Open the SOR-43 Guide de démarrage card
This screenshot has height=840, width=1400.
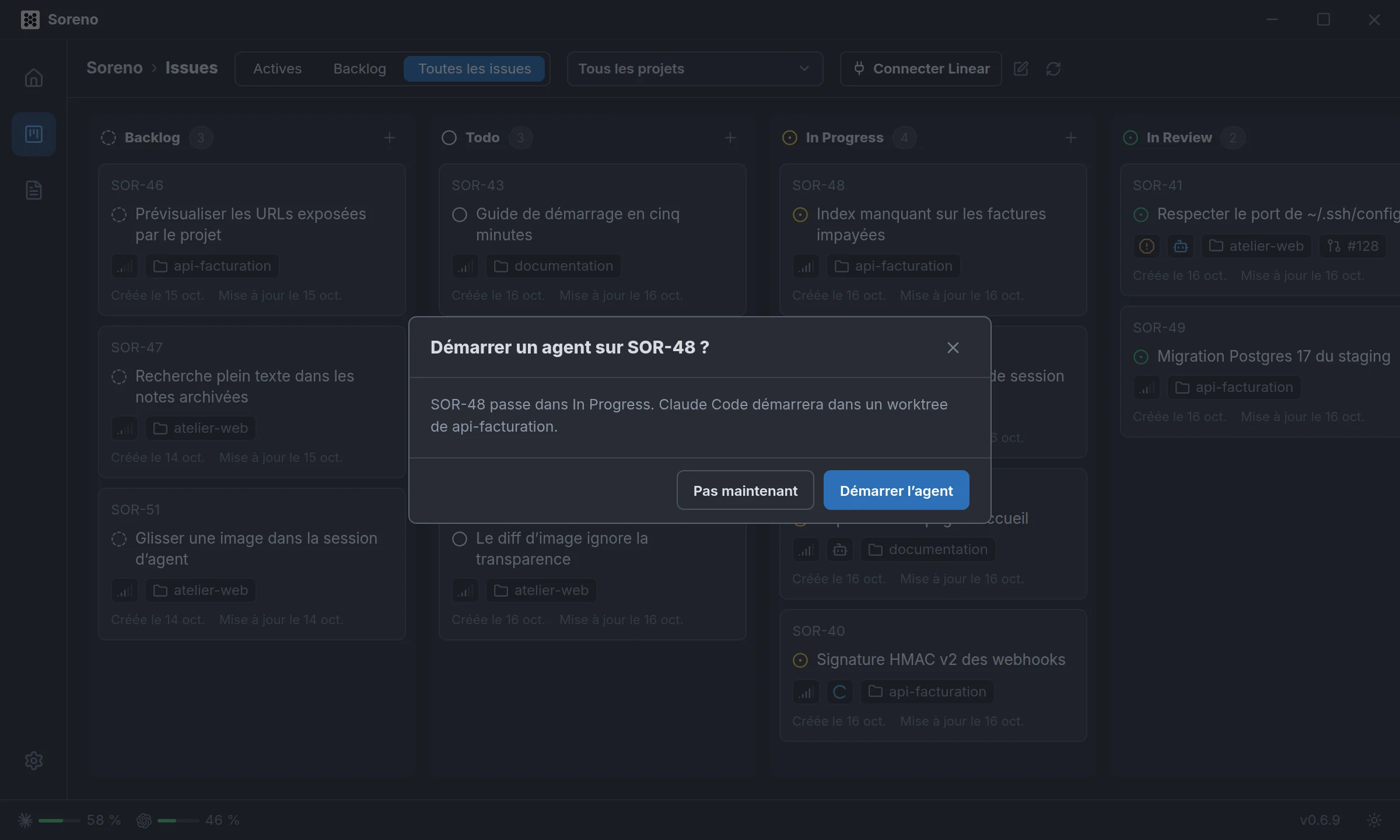pyautogui.click(x=593, y=239)
